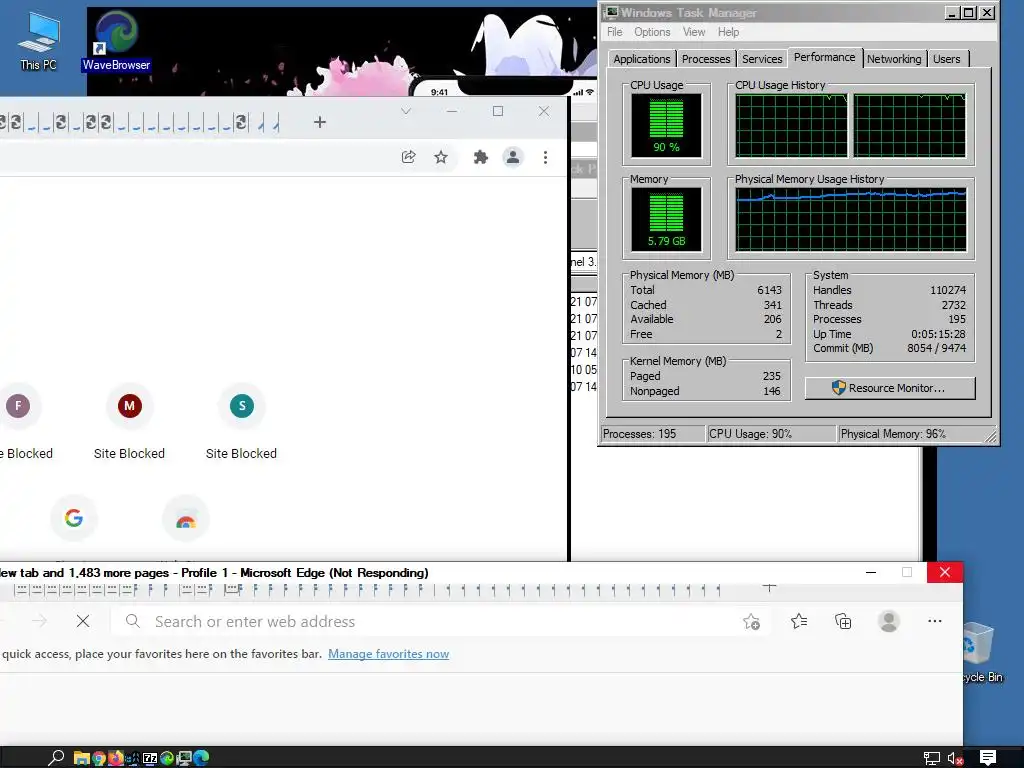Open 7-Zip from the taskbar

pyautogui.click(x=150, y=758)
